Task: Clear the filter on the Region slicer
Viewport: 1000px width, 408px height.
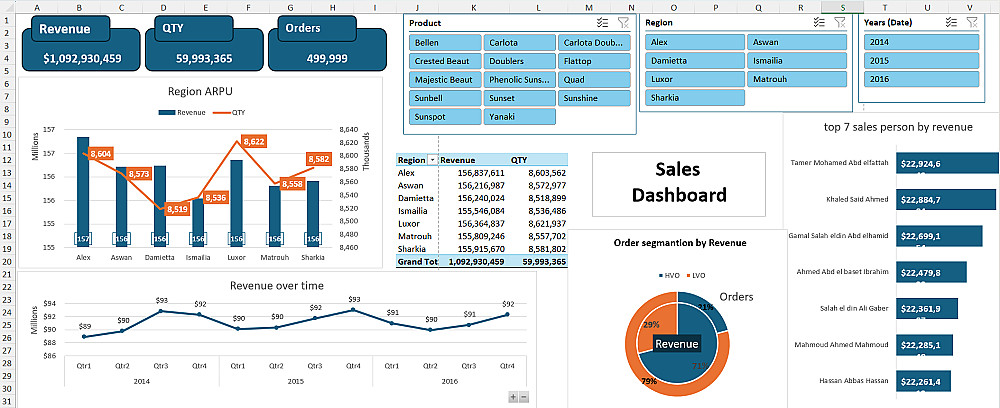Action: 840,22
